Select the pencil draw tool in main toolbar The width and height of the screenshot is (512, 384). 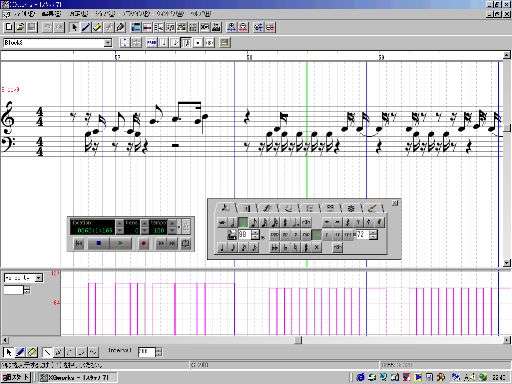[86, 27]
